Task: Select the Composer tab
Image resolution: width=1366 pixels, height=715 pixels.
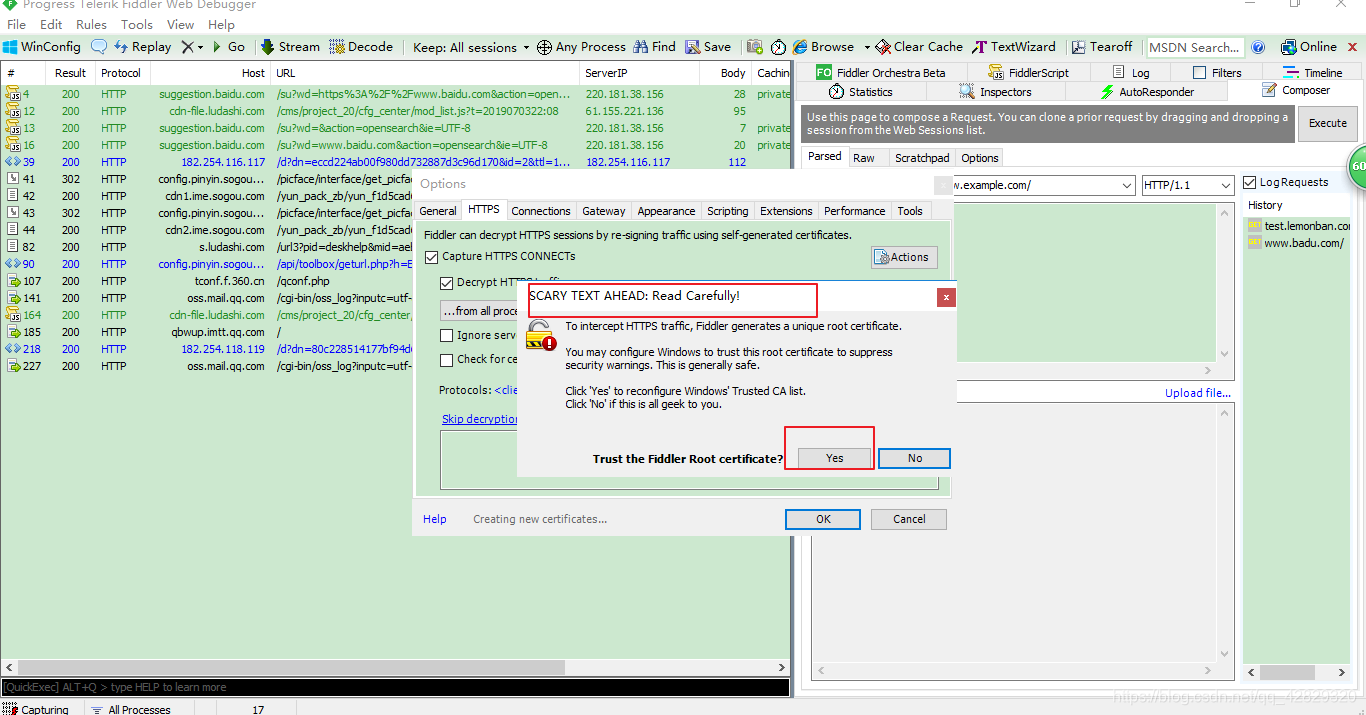Action: [1296, 90]
